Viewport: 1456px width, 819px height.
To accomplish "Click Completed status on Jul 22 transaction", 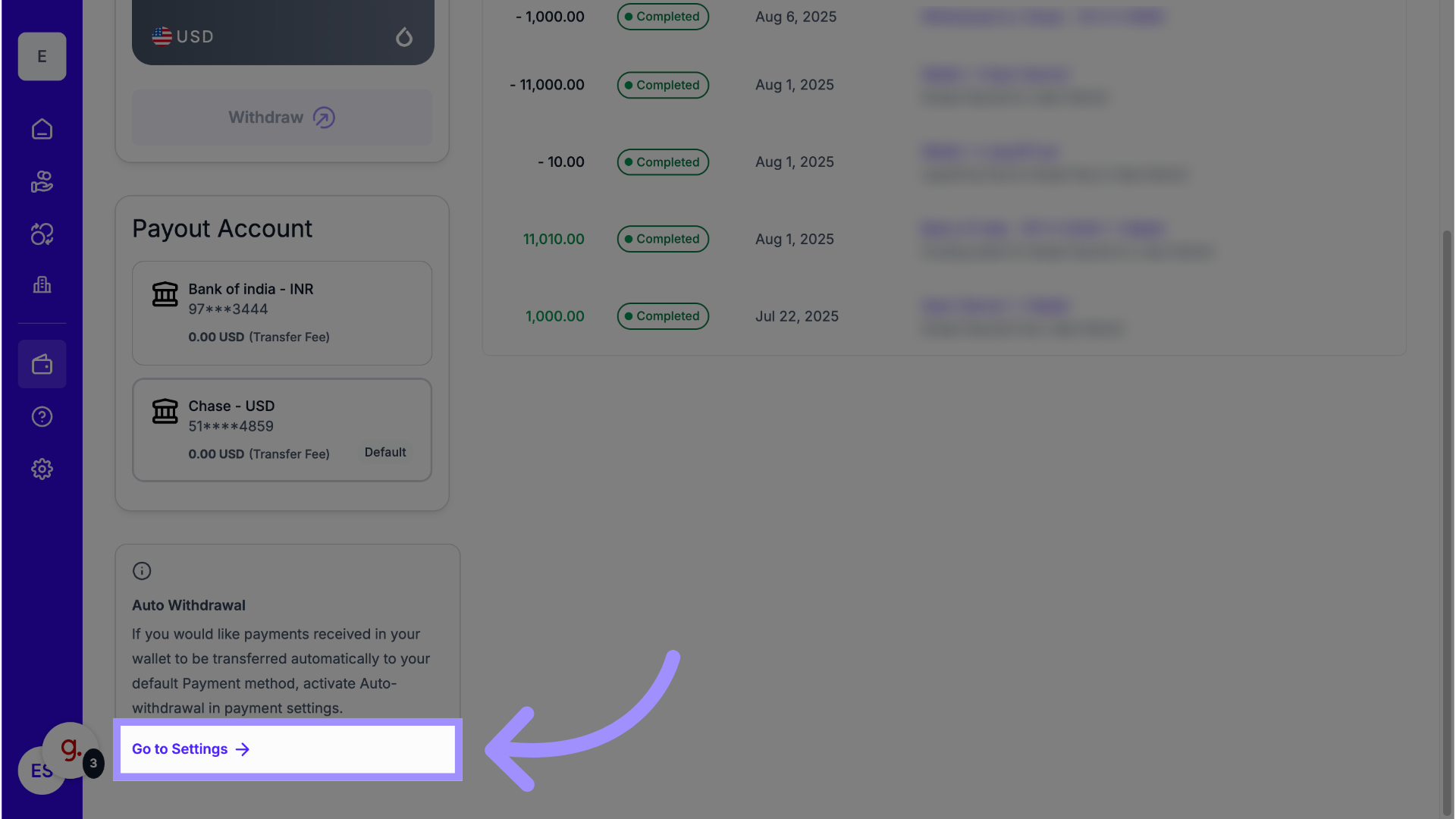I will pyautogui.click(x=663, y=316).
